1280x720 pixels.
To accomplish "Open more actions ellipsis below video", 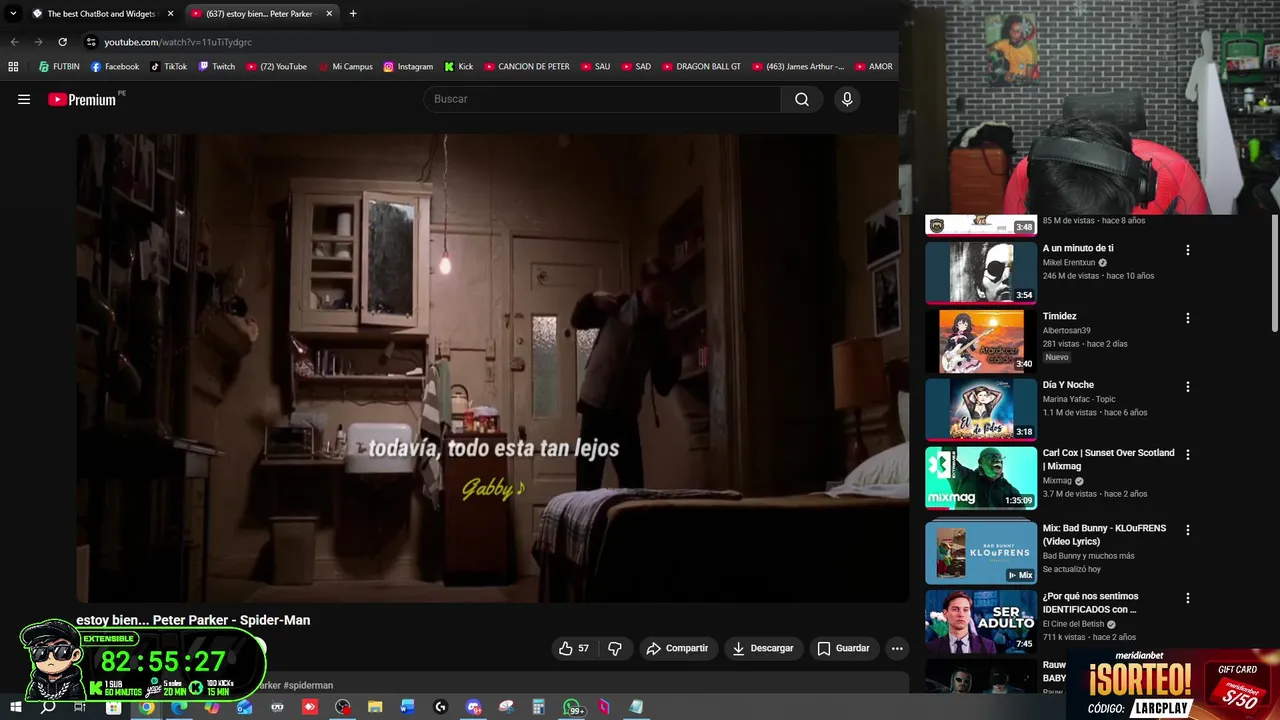I will pos(897,648).
